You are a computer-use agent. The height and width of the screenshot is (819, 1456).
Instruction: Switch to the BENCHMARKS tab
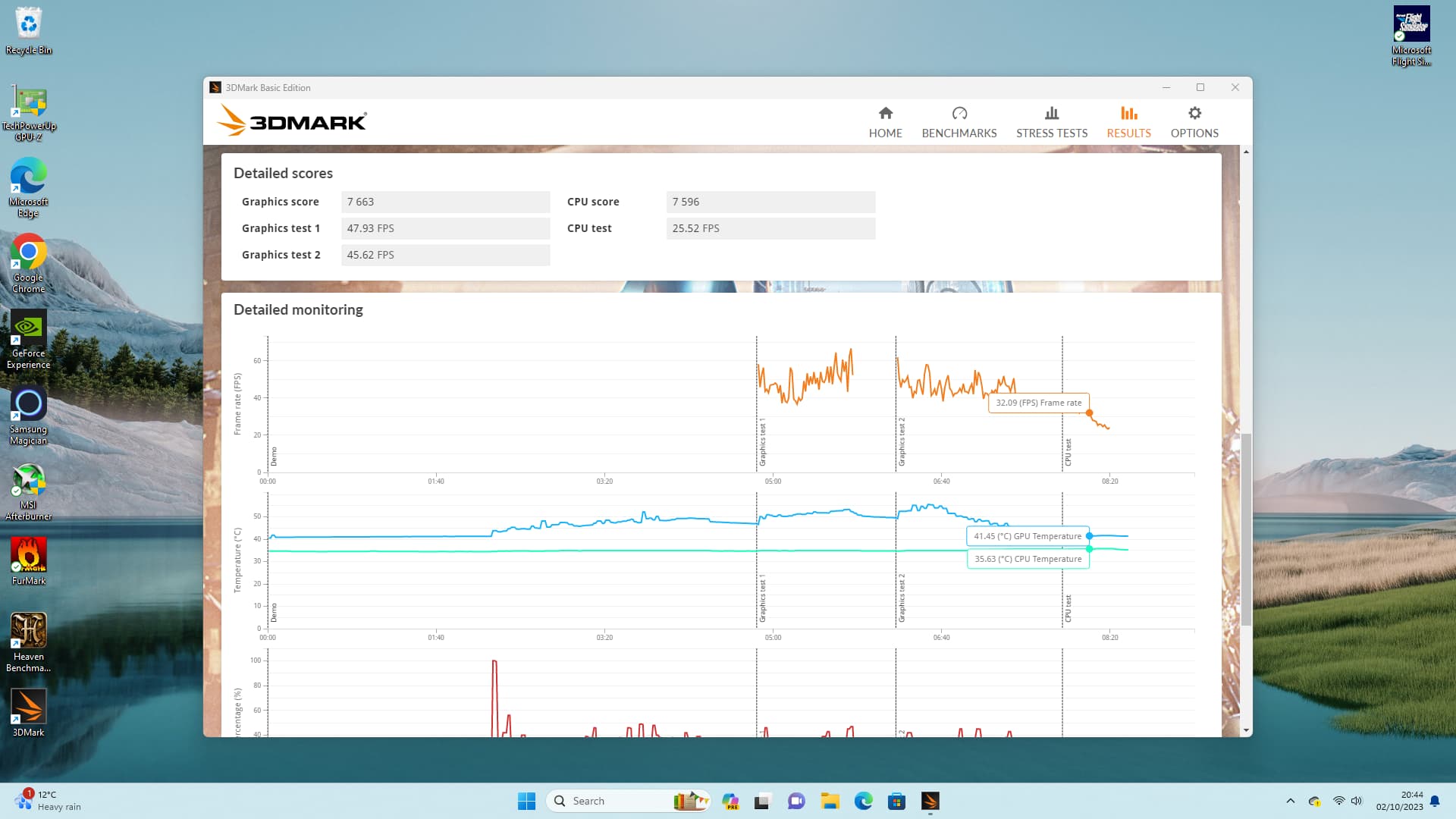click(x=959, y=122)
